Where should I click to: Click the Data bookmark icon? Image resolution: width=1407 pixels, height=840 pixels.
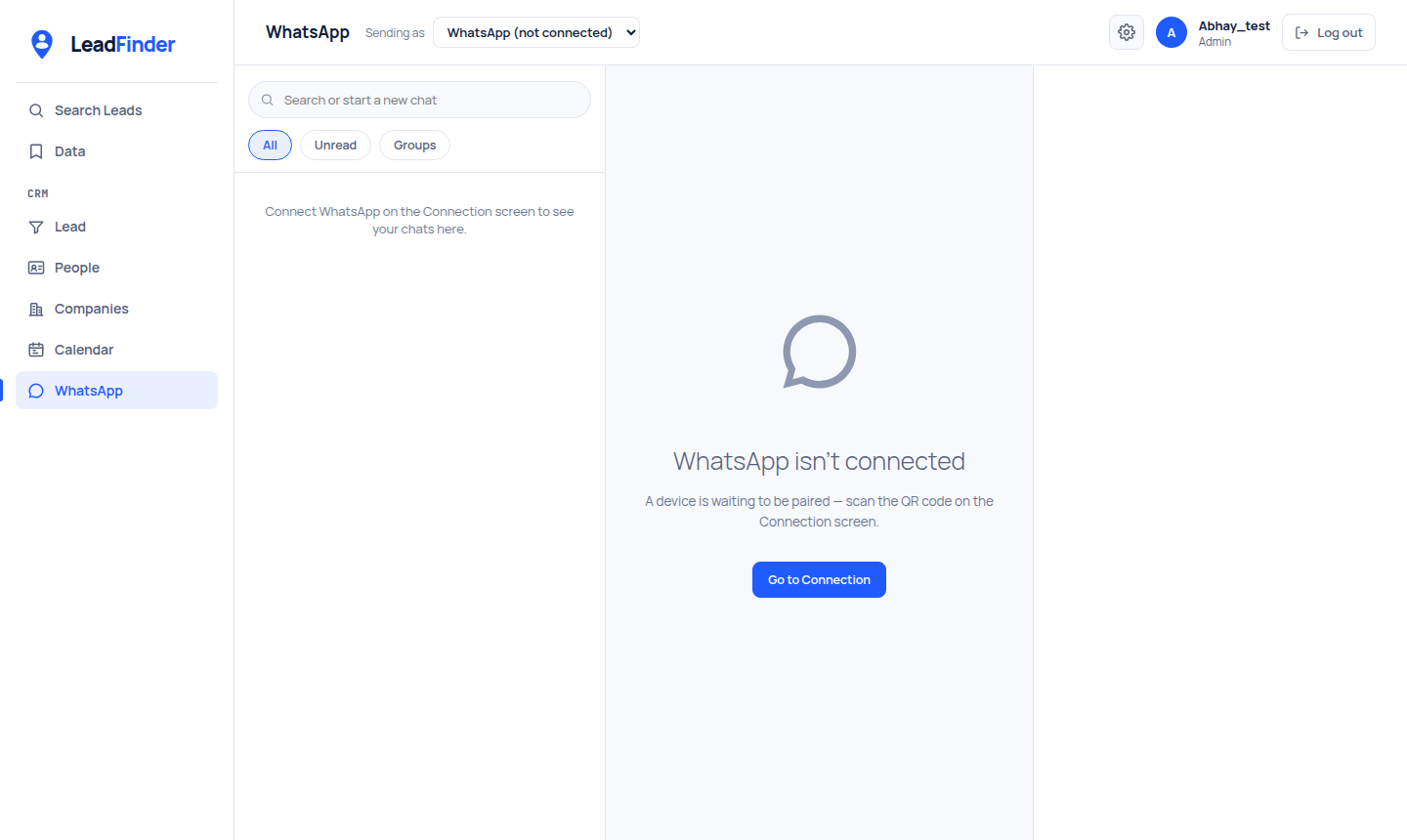coord(36,151)
